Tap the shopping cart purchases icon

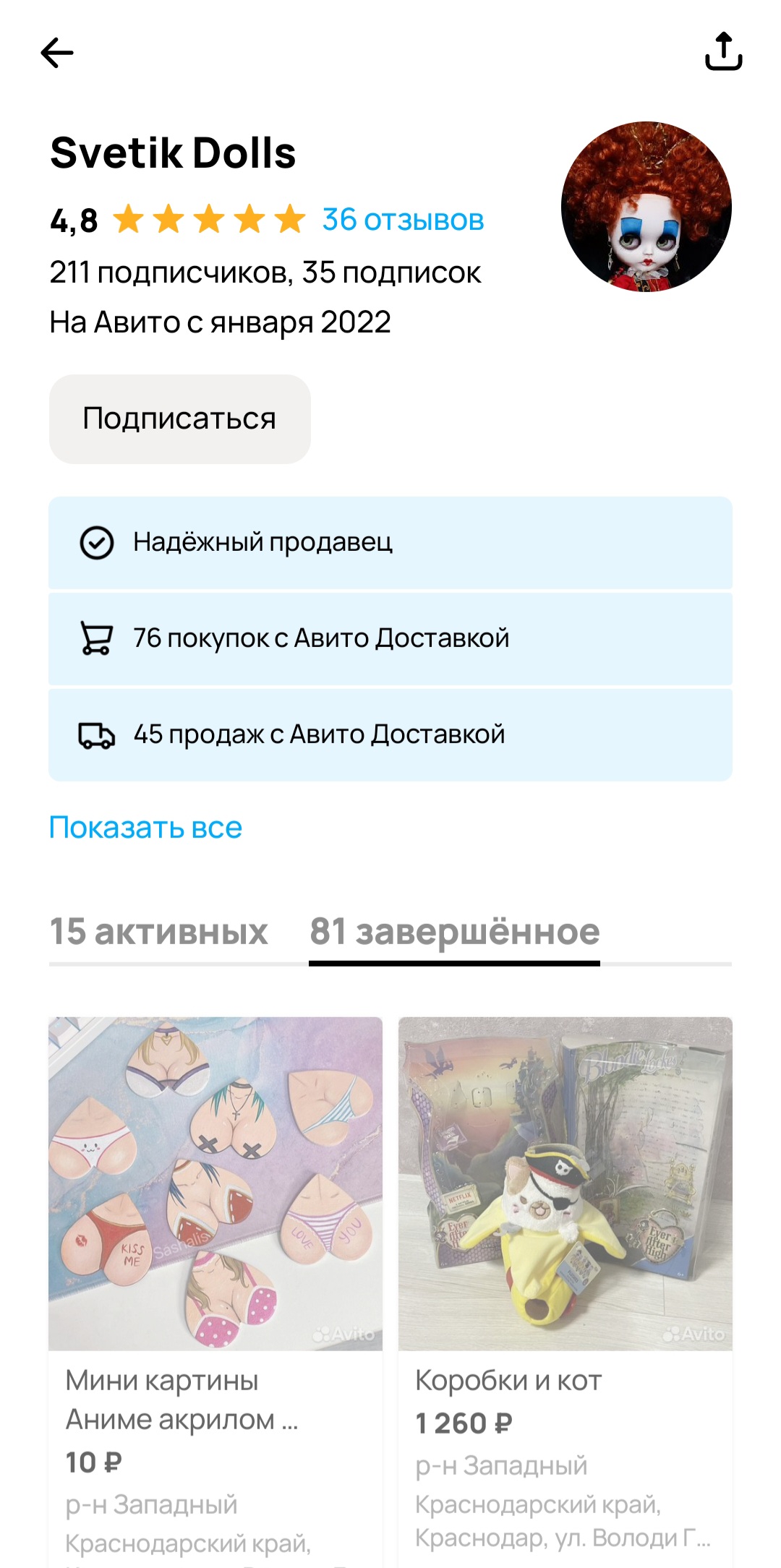coord(97,638)
